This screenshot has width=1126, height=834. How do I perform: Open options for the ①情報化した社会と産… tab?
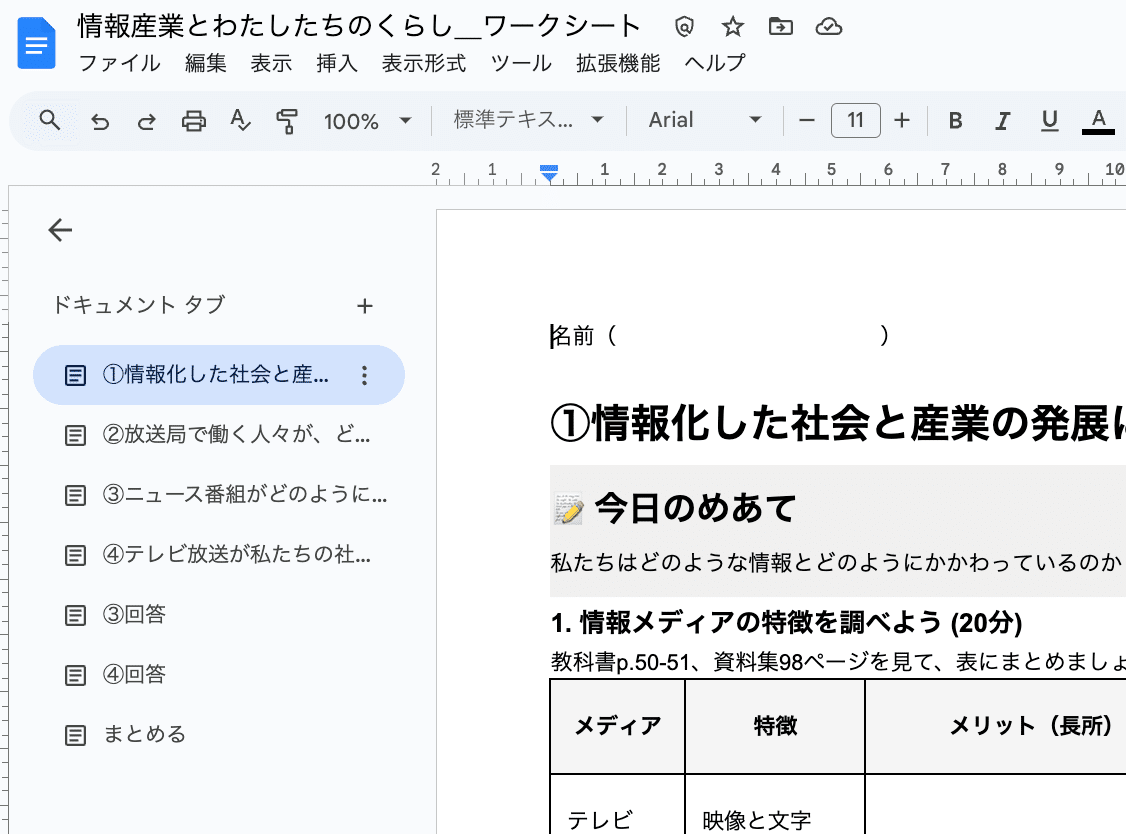365,375
